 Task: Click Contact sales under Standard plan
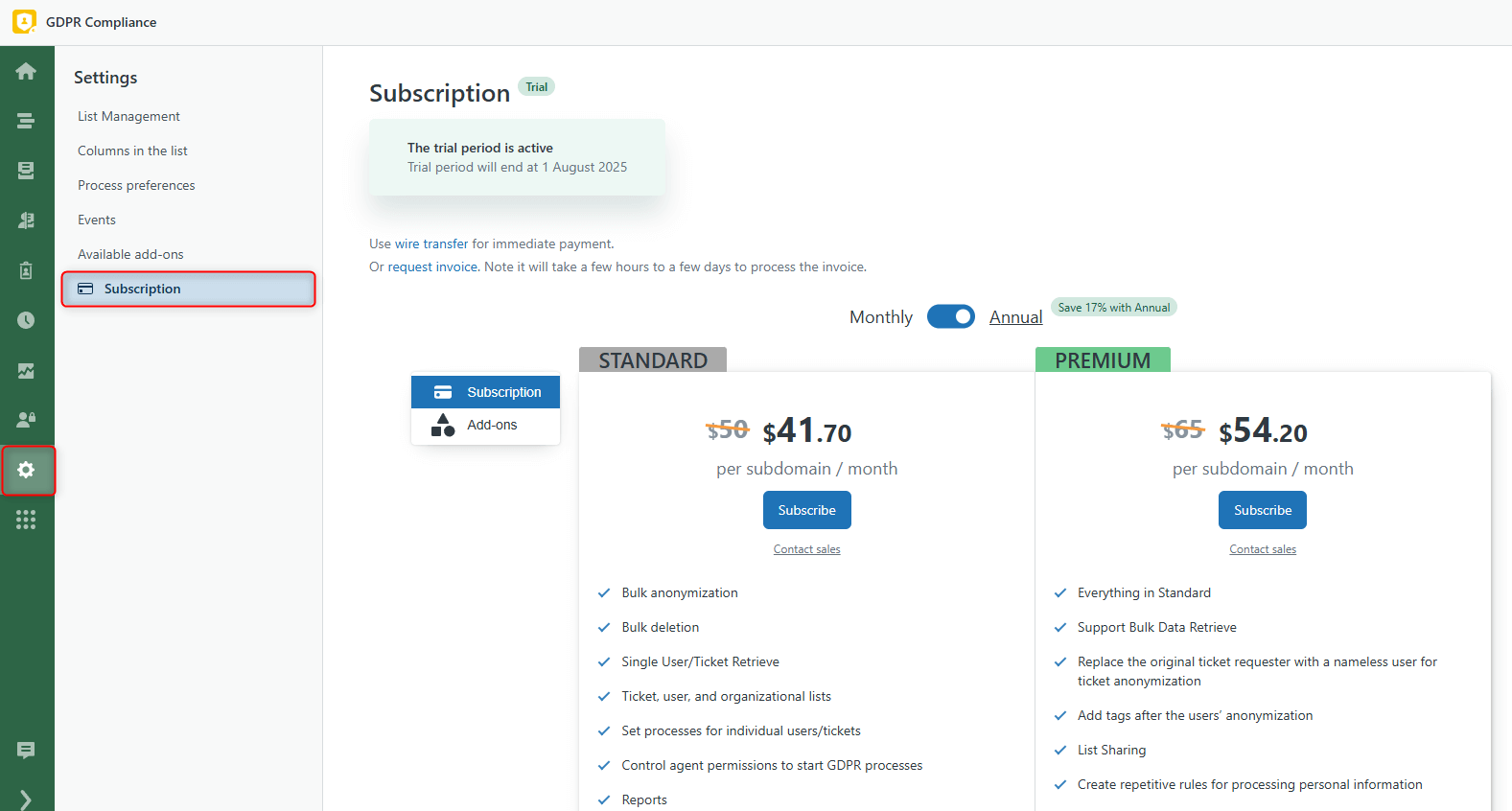pos(807,549)
